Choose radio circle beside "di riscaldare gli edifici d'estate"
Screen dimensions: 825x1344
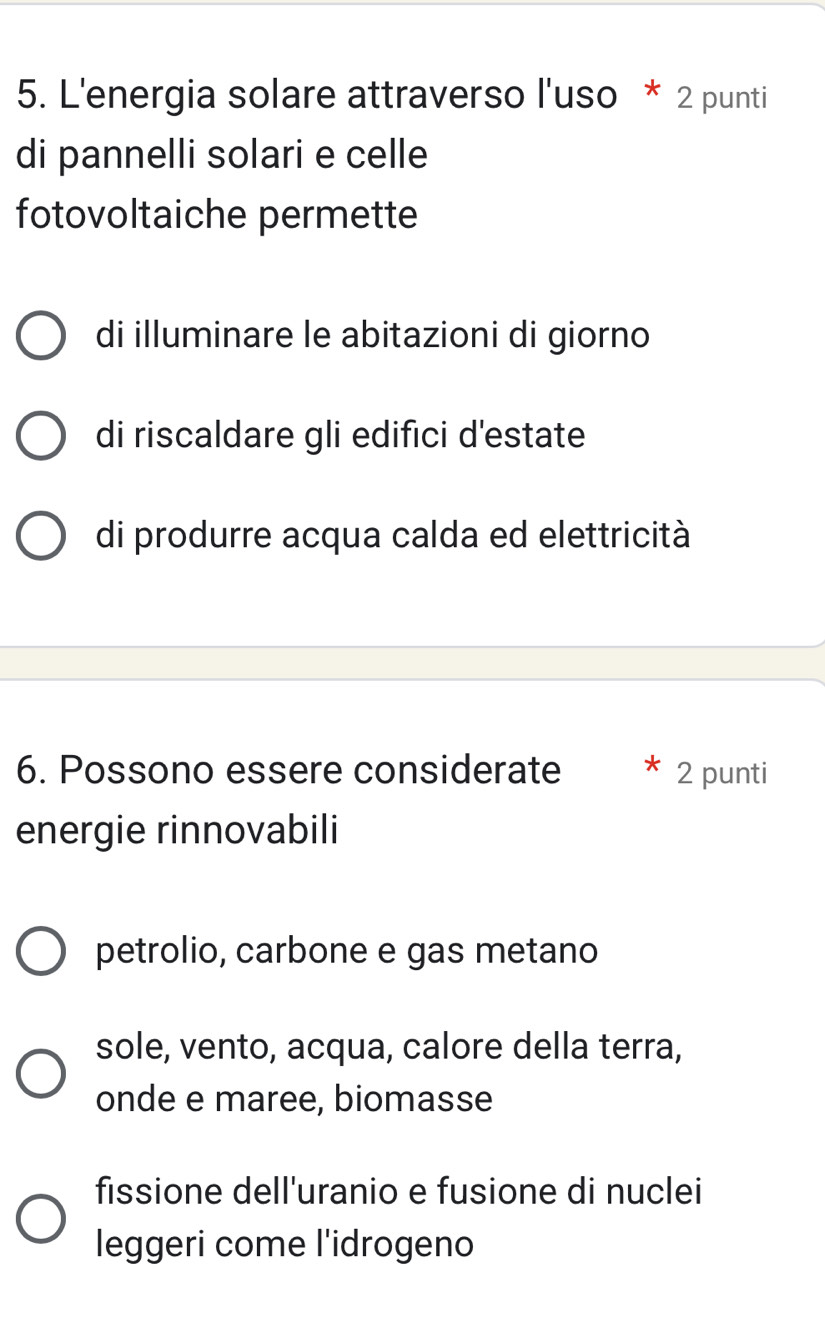[41, 436]
